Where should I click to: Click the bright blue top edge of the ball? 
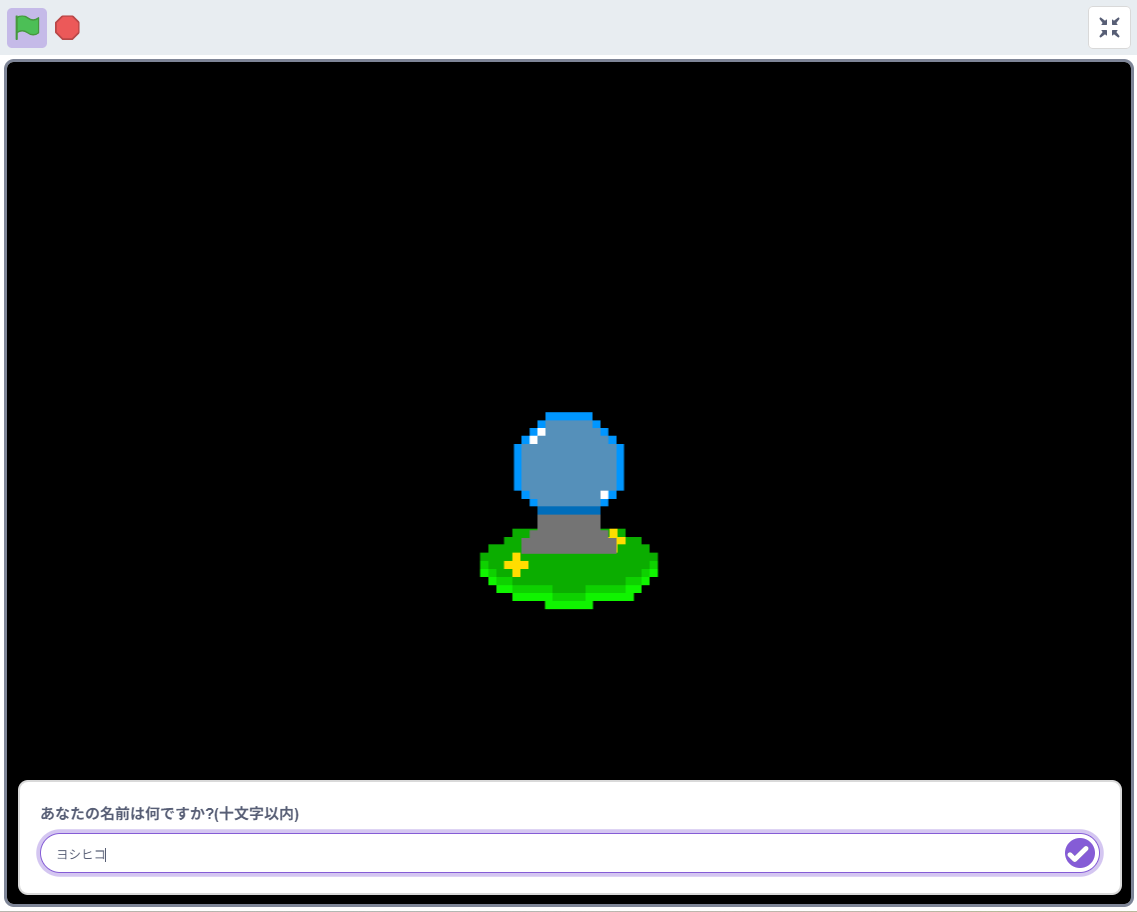click(568, 416)
